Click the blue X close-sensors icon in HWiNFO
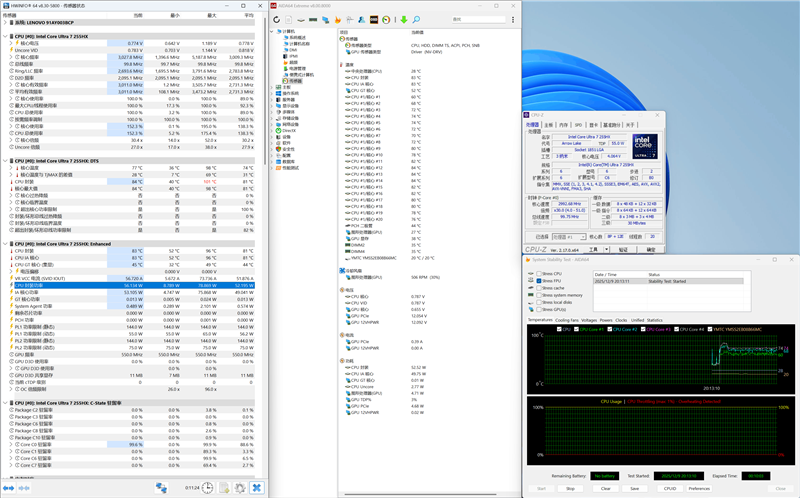 (257, 488)
